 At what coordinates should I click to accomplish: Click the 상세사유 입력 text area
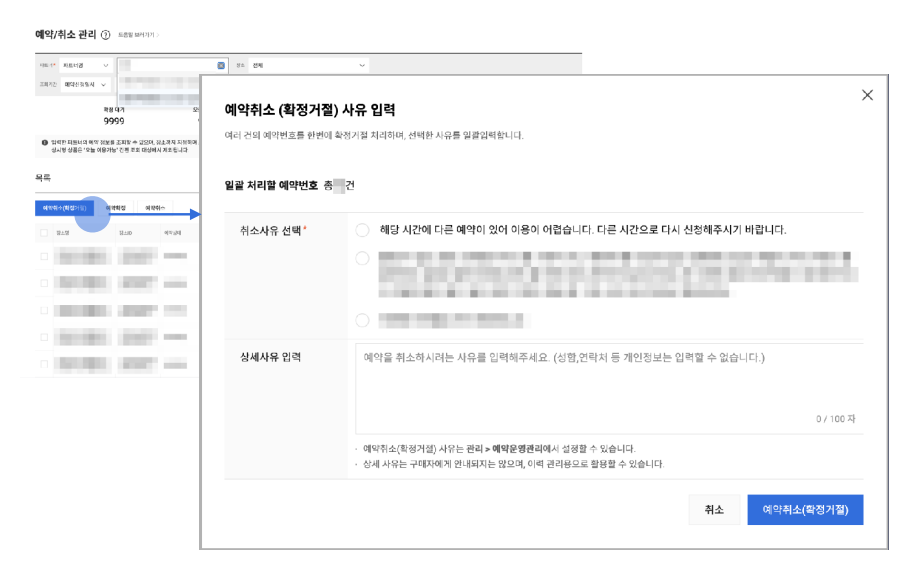[x=608, y=380]
